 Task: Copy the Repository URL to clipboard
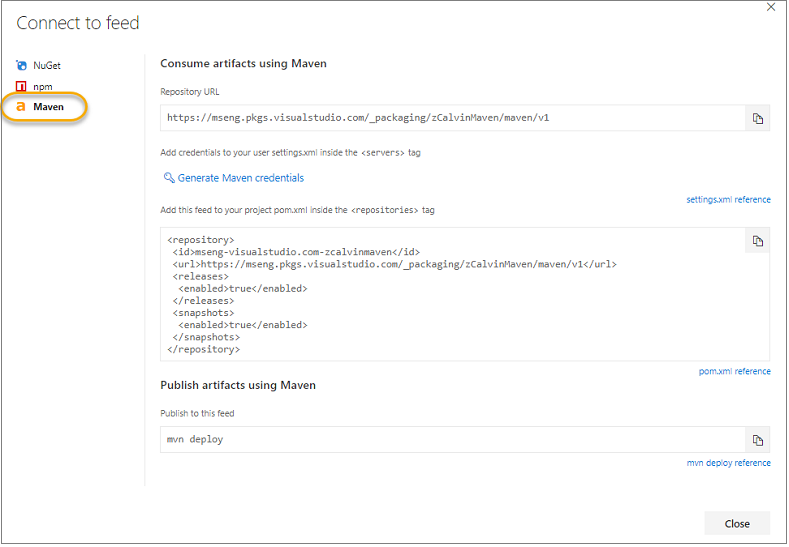[757, 118]
